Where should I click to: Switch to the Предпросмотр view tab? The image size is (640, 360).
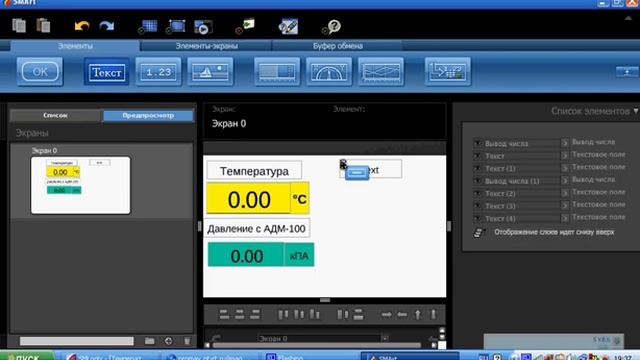tap(148, 116)
